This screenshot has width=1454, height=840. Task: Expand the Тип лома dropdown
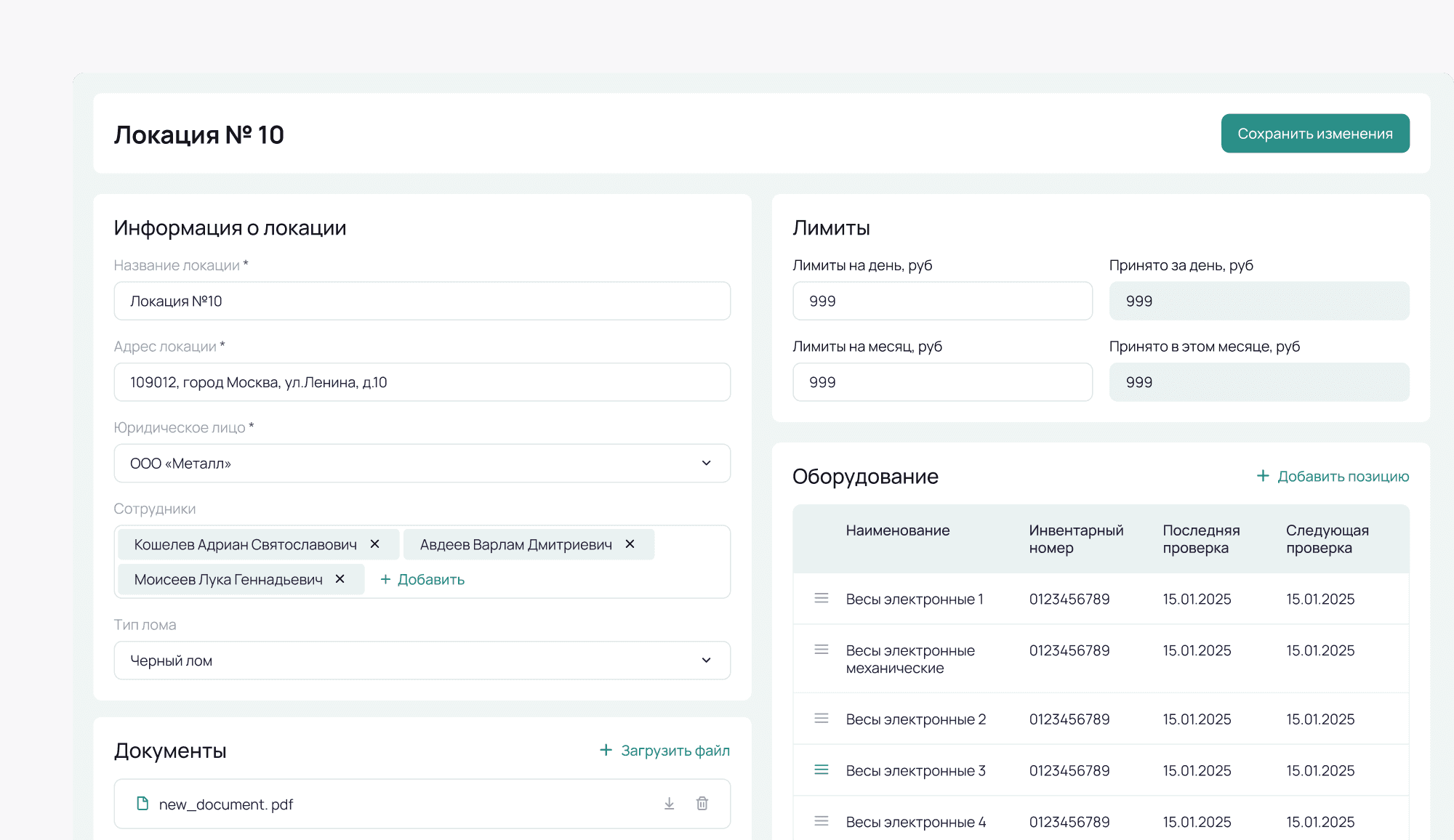pos(422,661)
